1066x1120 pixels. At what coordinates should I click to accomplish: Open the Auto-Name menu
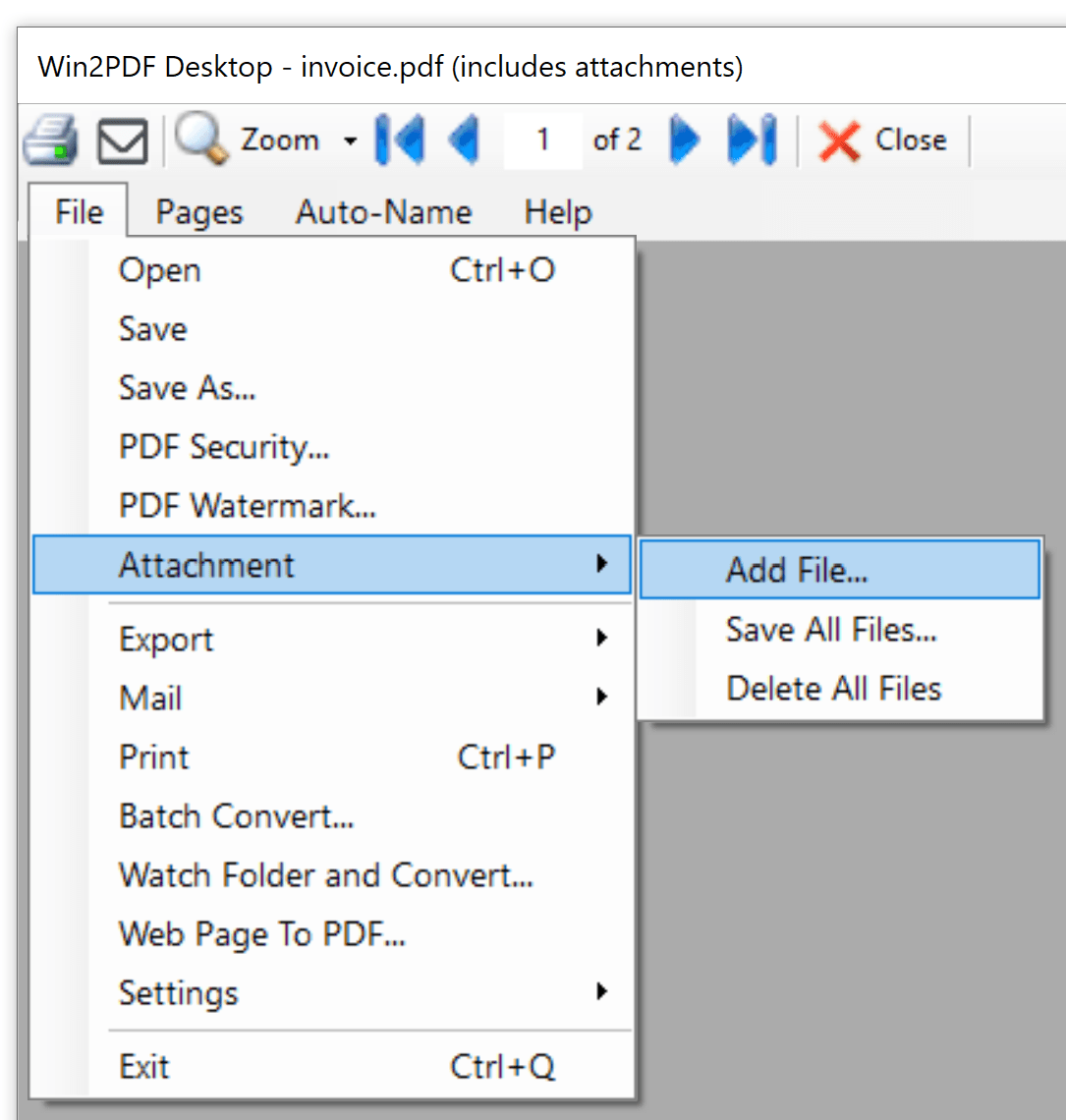(x=383, y=212)
